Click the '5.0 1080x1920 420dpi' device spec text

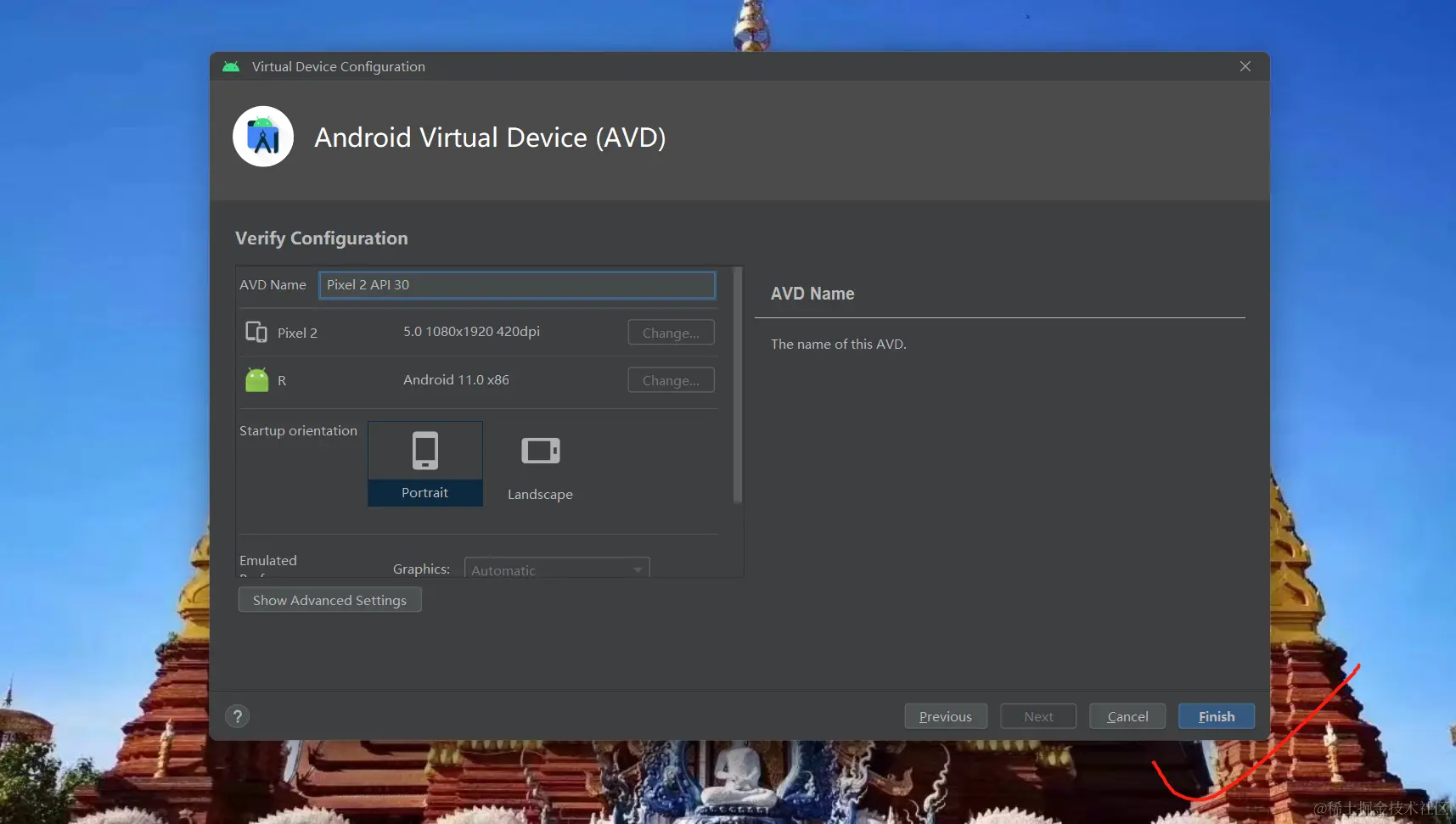(x=471, y=331)
